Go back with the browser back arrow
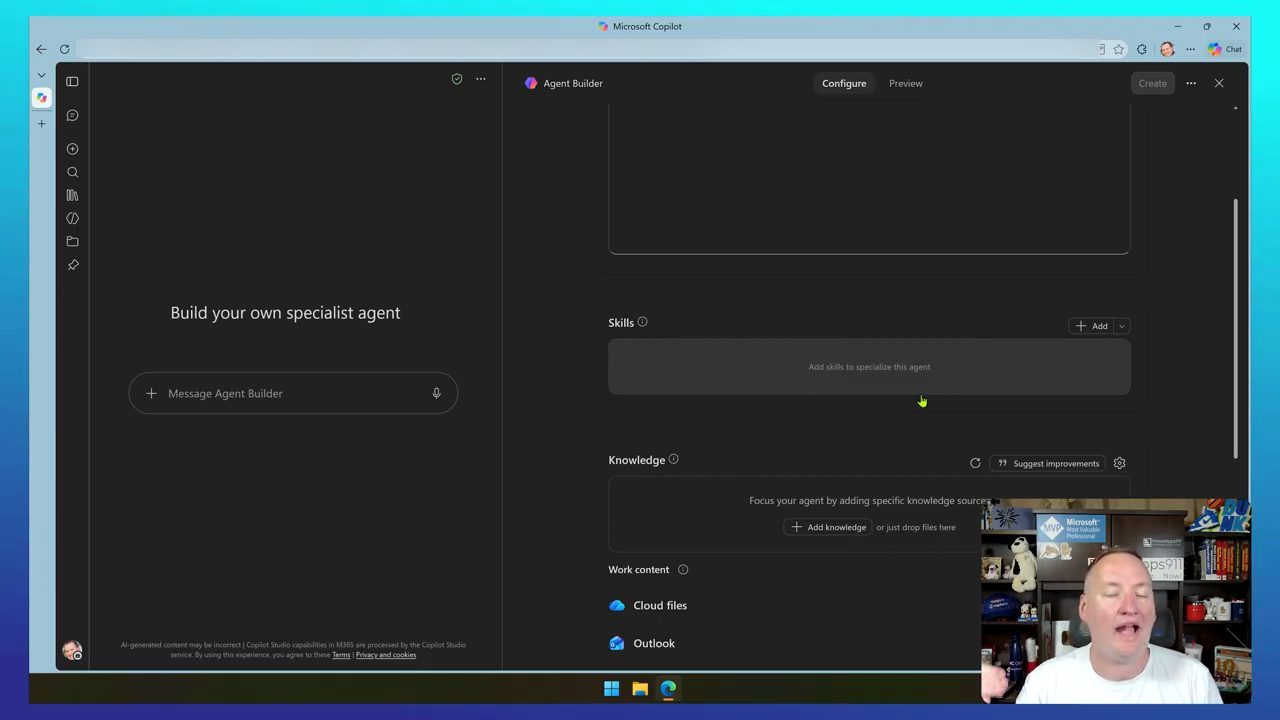This screenshot has width=1280, height=720. 41,49
